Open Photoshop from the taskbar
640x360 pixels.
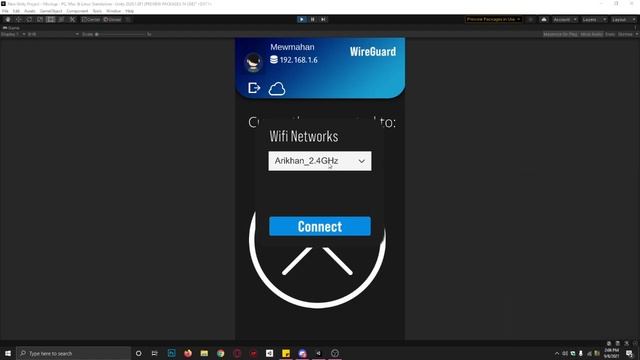pyautogui.click(x=171, y=353)
